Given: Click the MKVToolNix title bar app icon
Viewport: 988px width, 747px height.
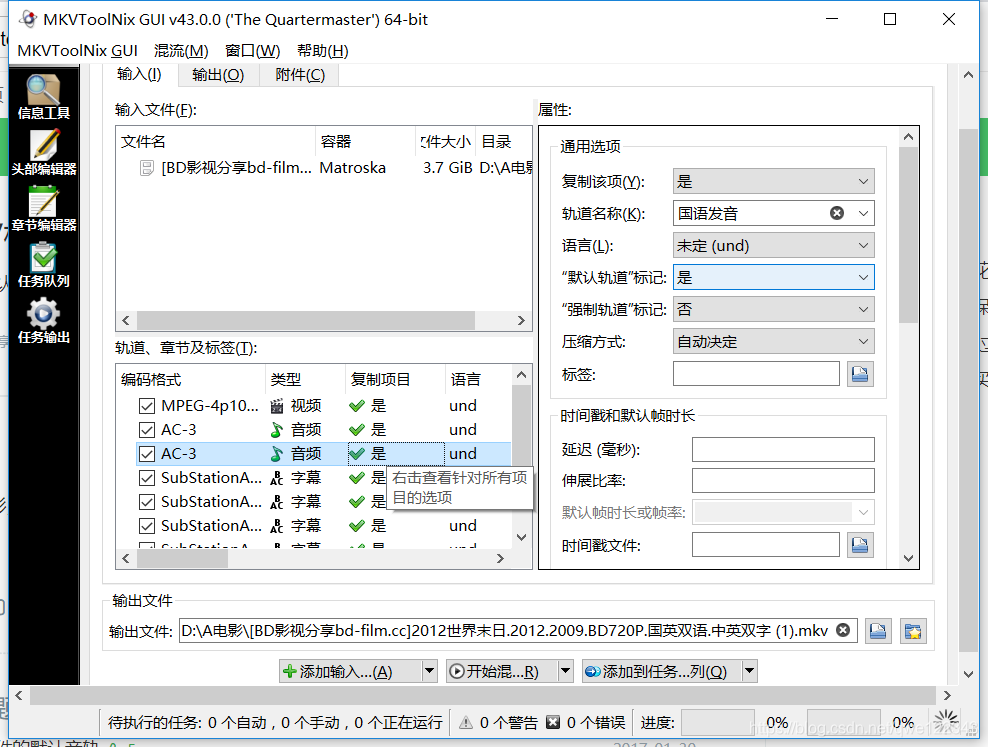Looking at the screenshot, I should pos(28,19).
